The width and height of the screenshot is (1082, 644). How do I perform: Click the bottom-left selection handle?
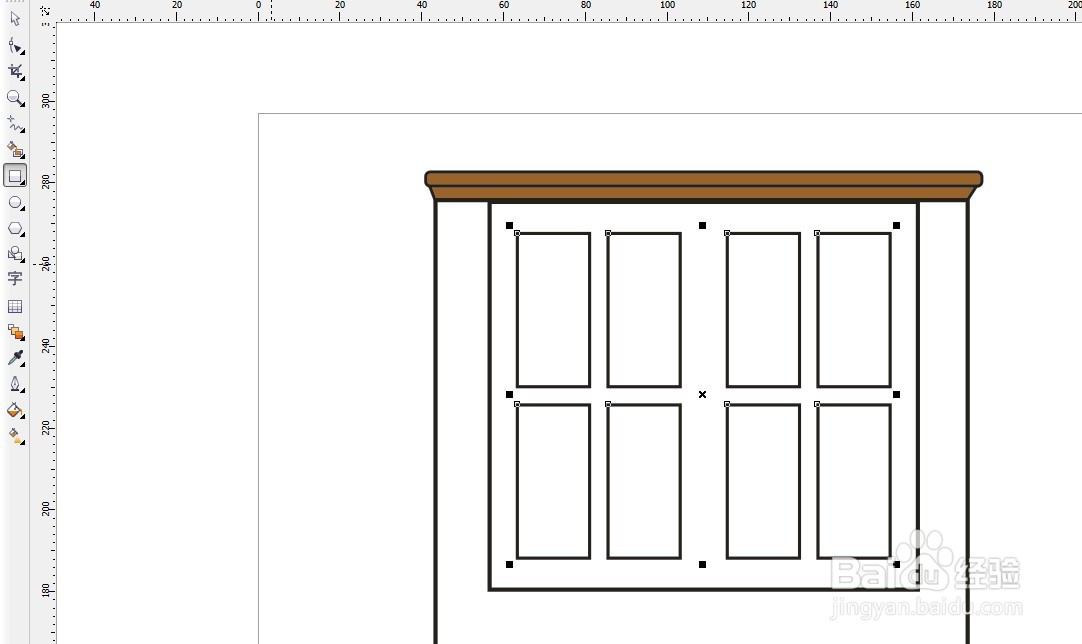509,565
